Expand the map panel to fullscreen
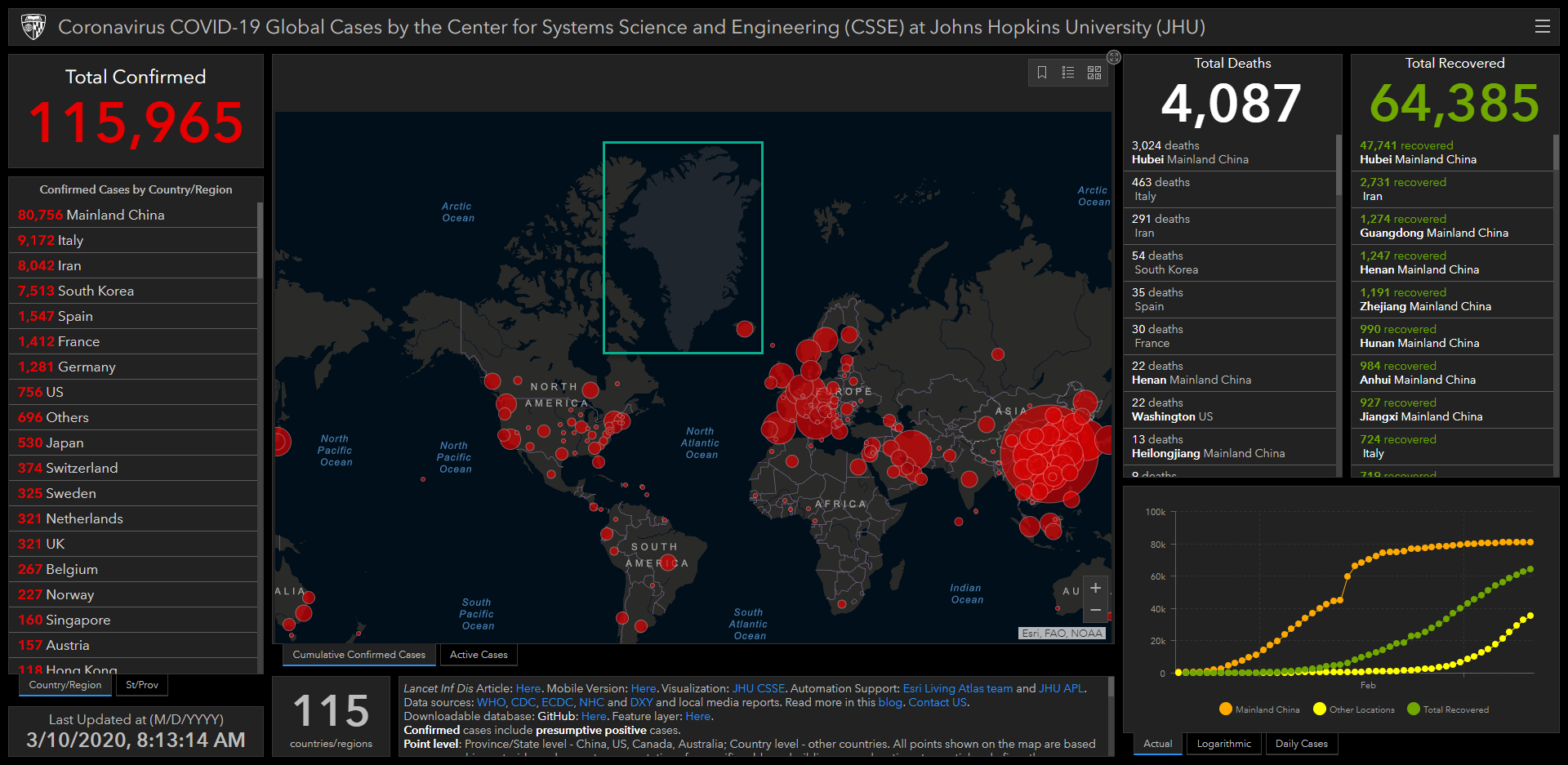Screen dimensions: 1568x765 [1114, 57]
